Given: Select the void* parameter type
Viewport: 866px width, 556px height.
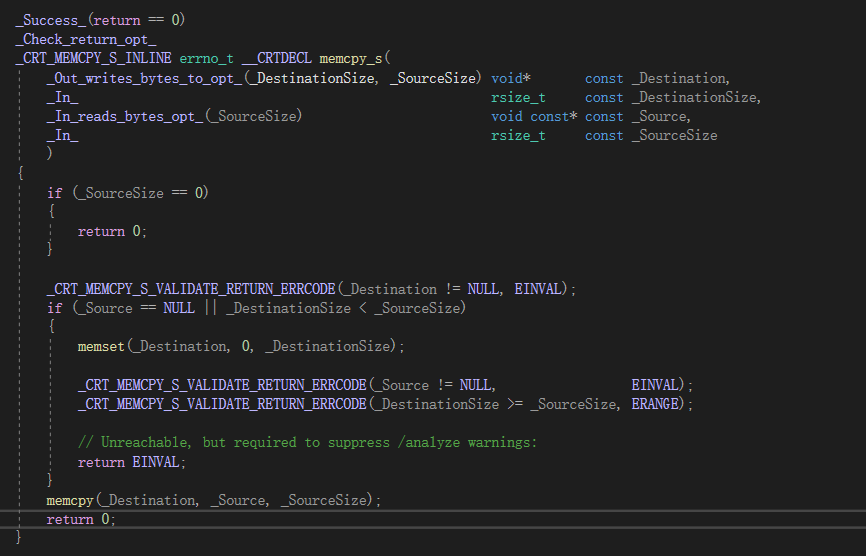Looking at the screenshot, I should click(x=511, y=78).
